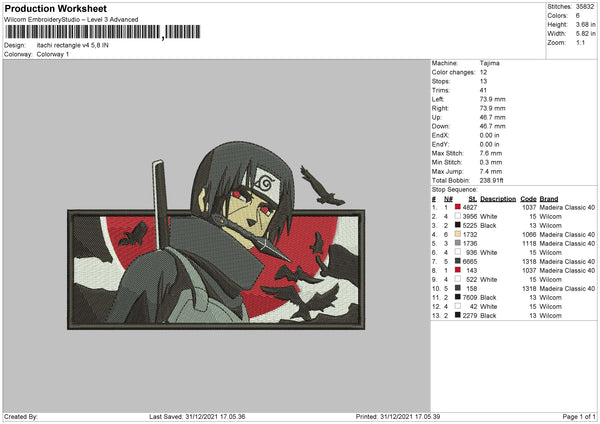Screen dimensions: 600x424
Task: Click the Zoom value 1:1
Action: point(580,42)
